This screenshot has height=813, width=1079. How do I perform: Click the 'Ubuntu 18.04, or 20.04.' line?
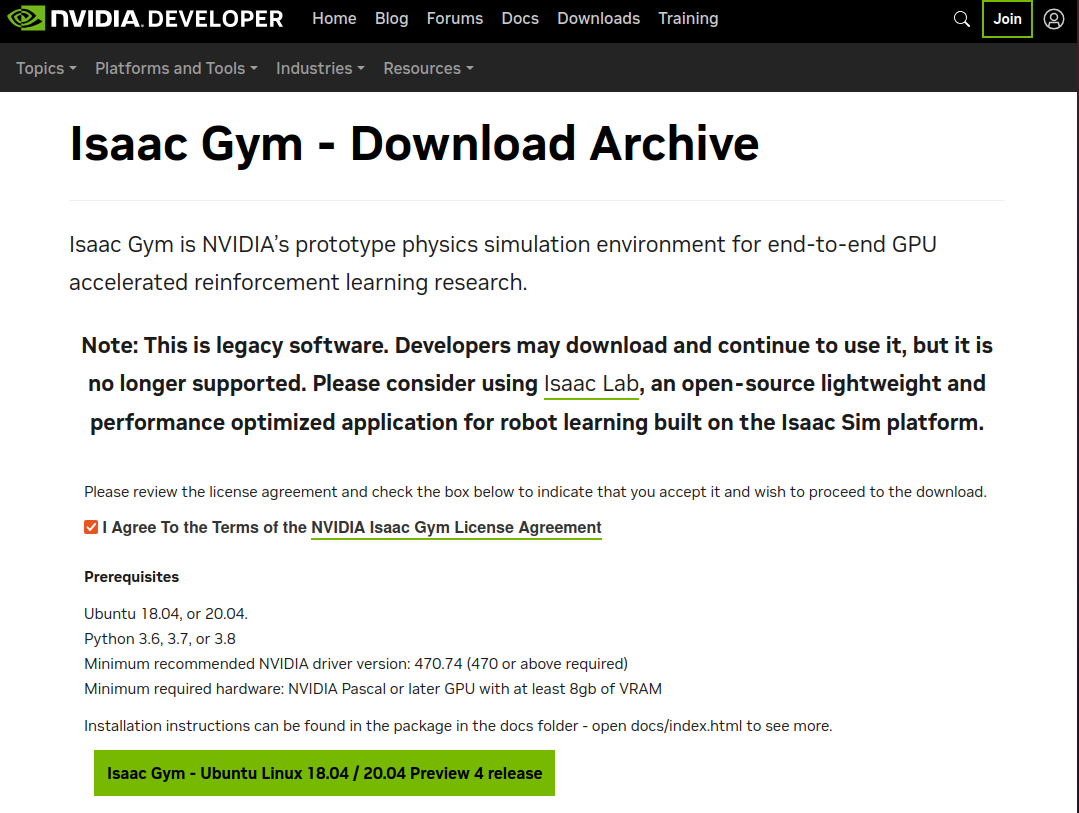(166, 613)
